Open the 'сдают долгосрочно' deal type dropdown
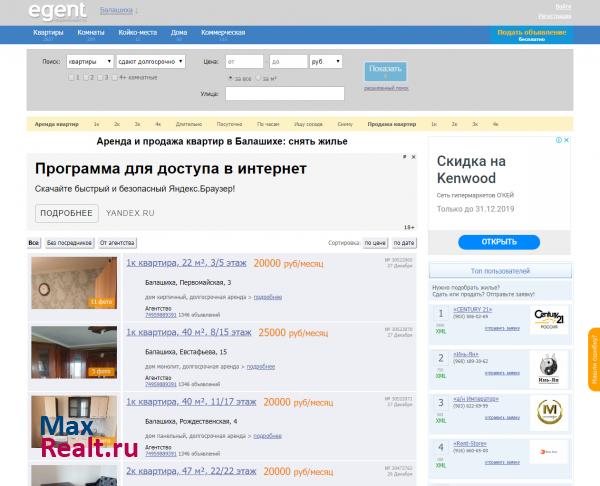The height and width of the screenshot is (486, 600). pyautogui.click(x=151, y=62)
